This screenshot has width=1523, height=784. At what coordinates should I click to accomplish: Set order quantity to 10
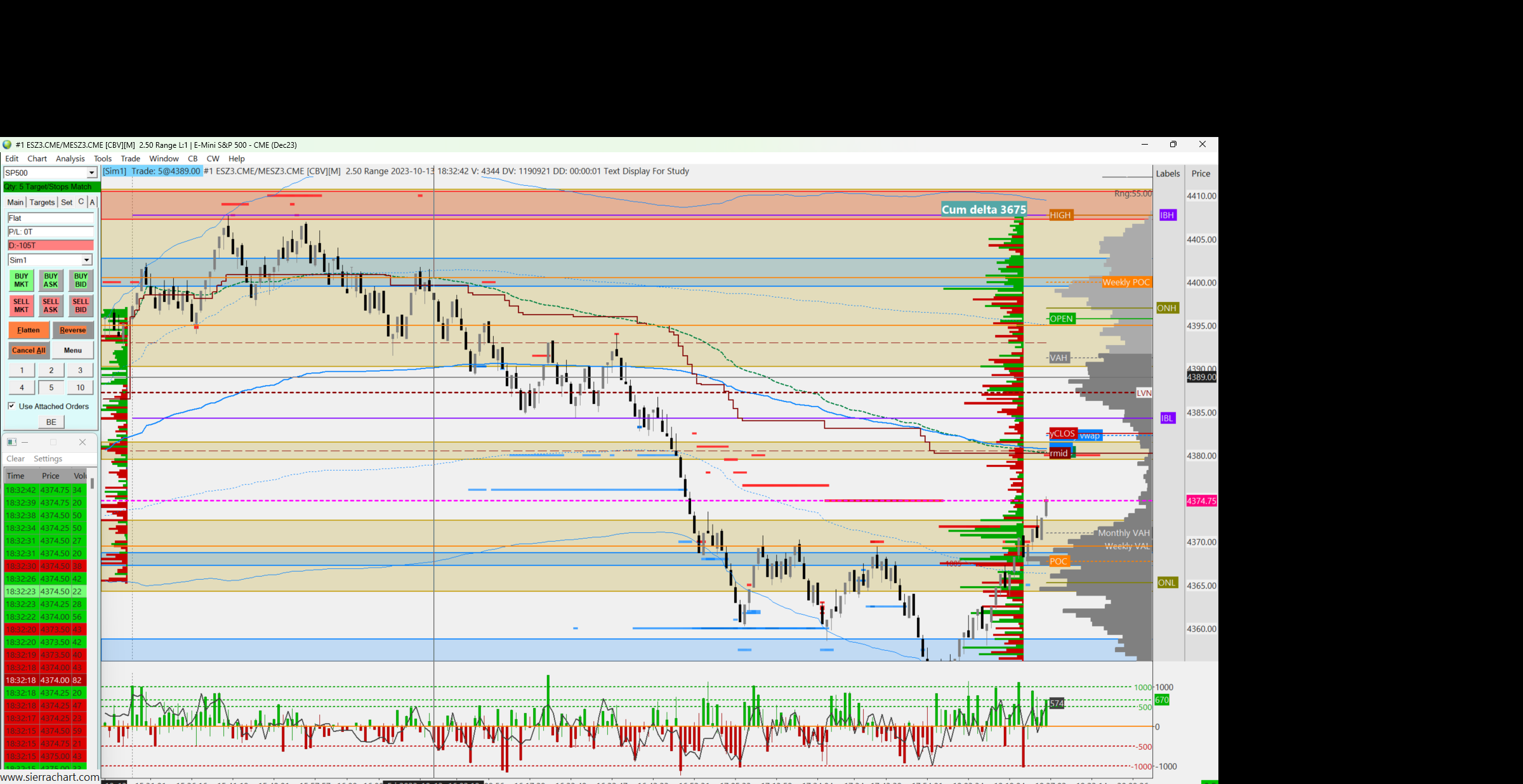[81, 388]
